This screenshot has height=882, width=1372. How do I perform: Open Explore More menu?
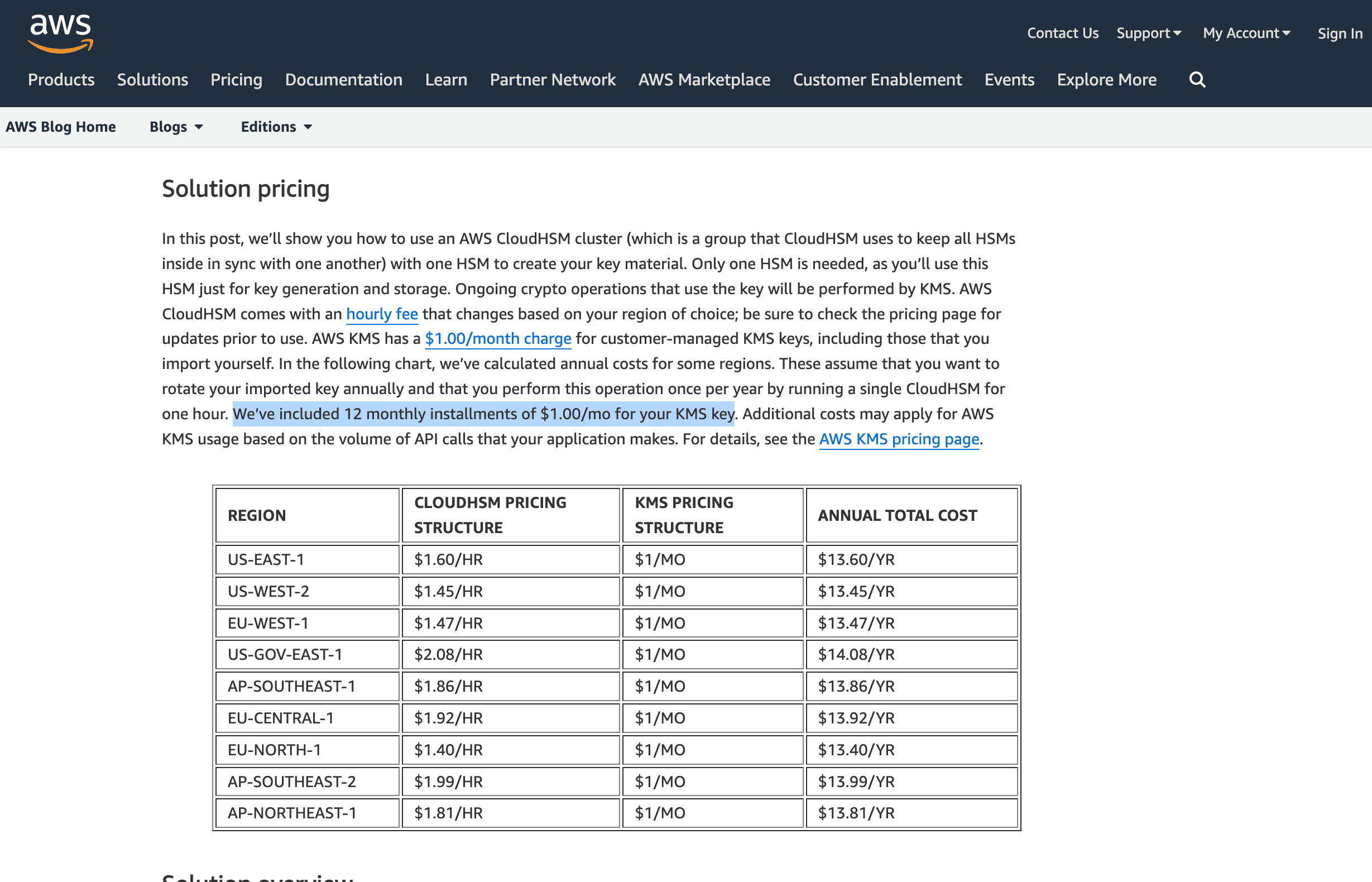(1106, 80)
